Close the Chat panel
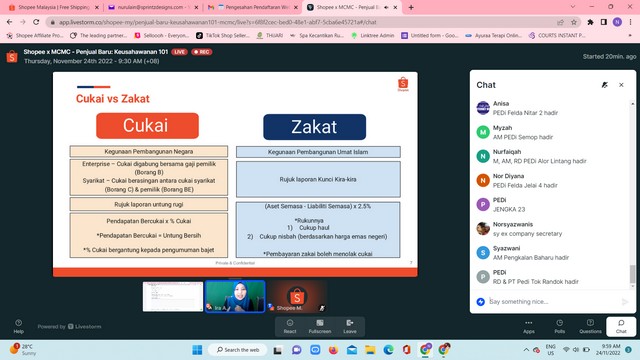 pyautogui.click(x=621, y=85)
